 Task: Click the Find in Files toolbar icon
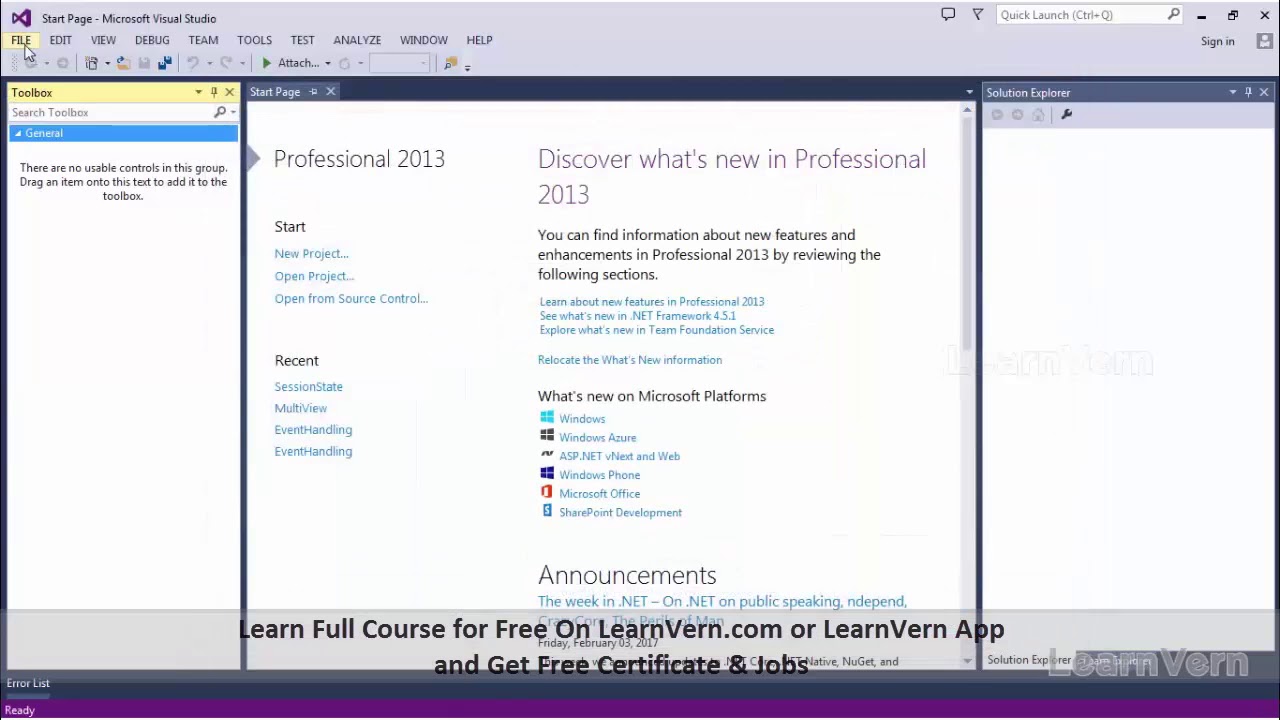[x=451, y=63]
